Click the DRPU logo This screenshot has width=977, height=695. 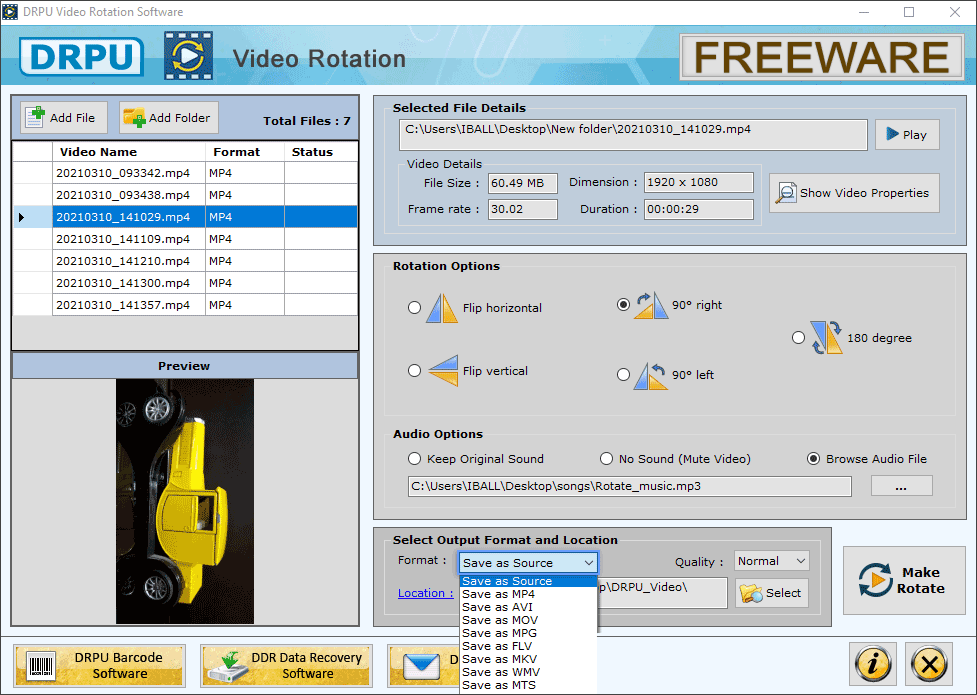[82, 57]
